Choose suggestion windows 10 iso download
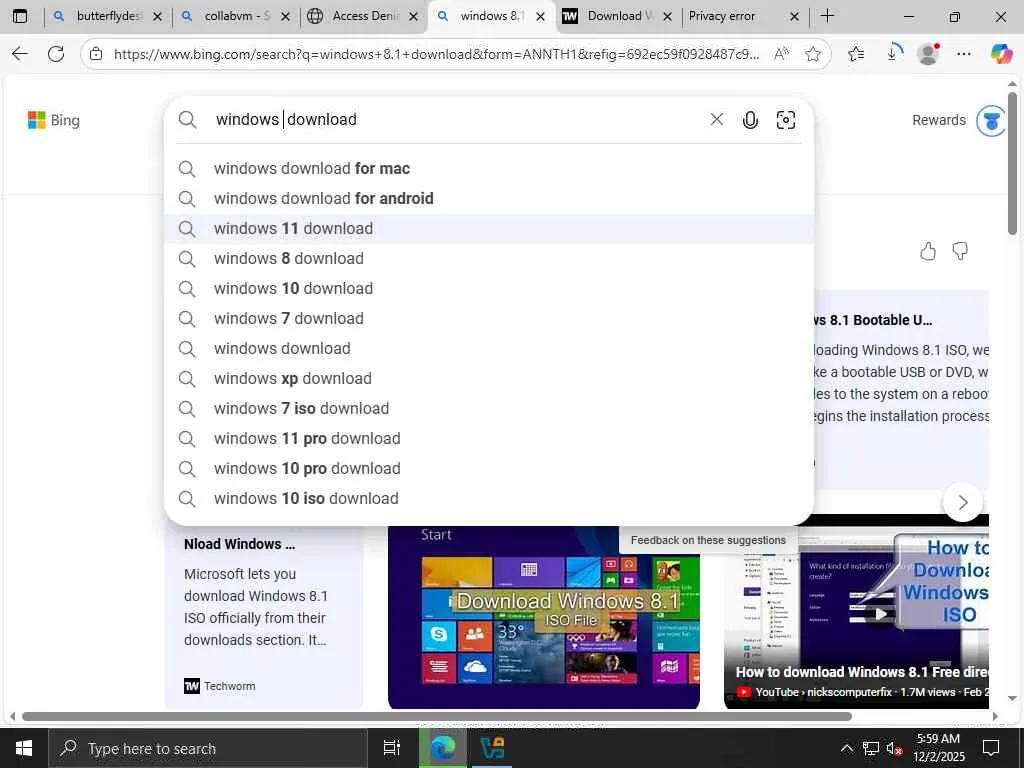 pyautogui.click(x=488, y=499)
